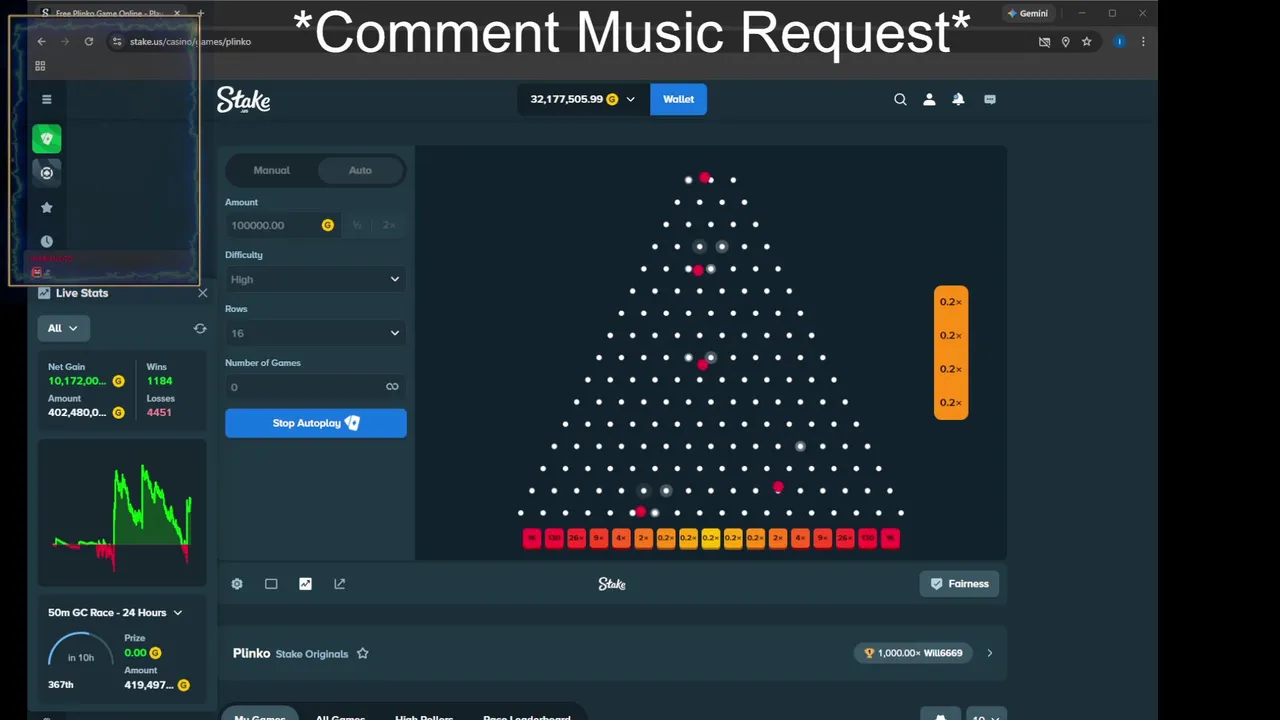Open the search magnifier icon
The height and width of the screenshot is (720, 1280).
tap(900, 99)
